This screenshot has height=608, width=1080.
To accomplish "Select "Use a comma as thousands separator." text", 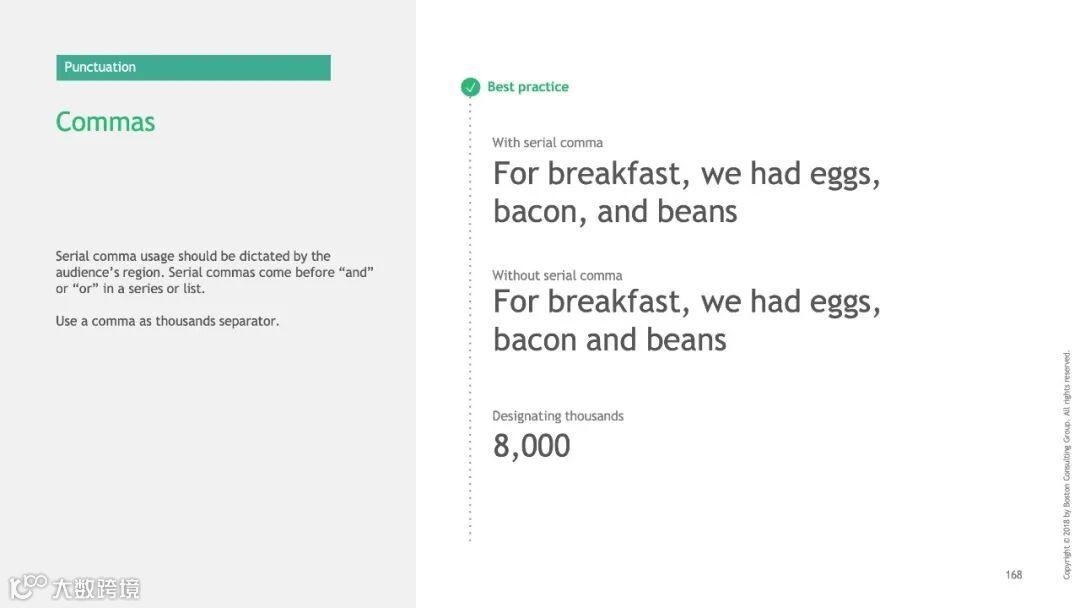I will coord(167,321).
